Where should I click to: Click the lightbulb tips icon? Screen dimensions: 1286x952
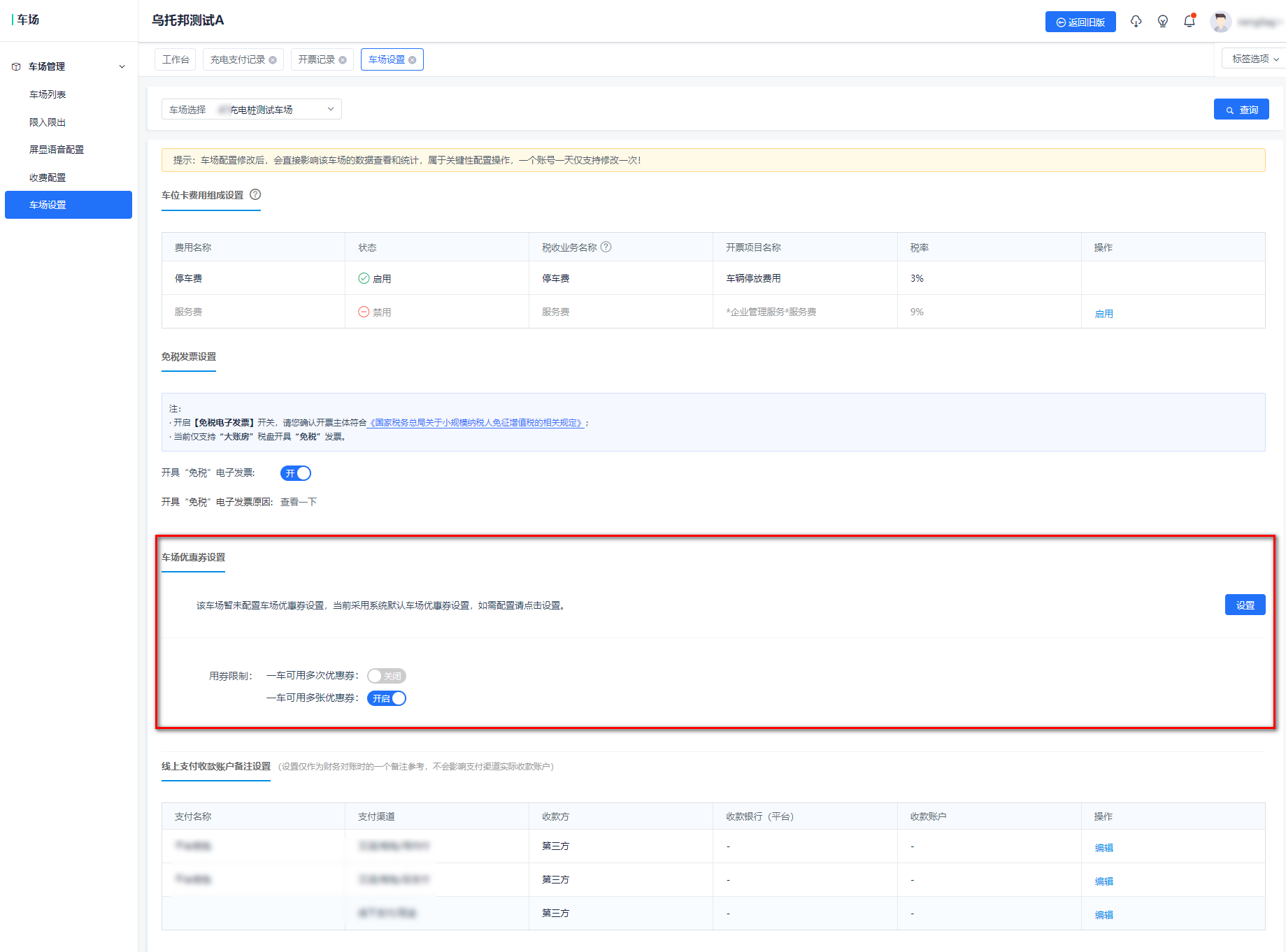[1163, 22]
